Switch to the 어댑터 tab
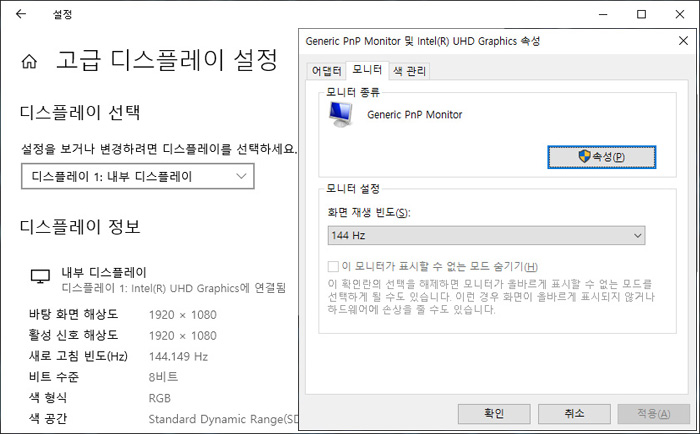The width and height of the screenshot is (700, 434). (x=327, y=71)
